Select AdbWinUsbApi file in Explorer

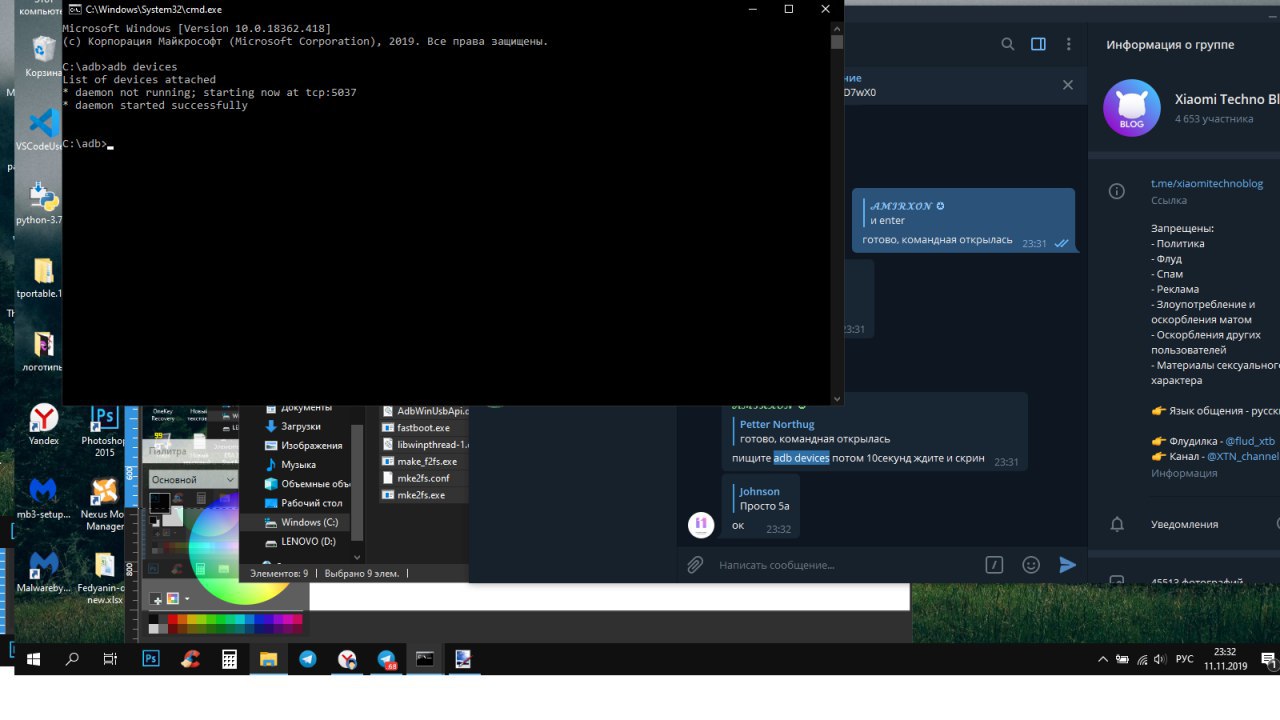click(x=425, y=411)
